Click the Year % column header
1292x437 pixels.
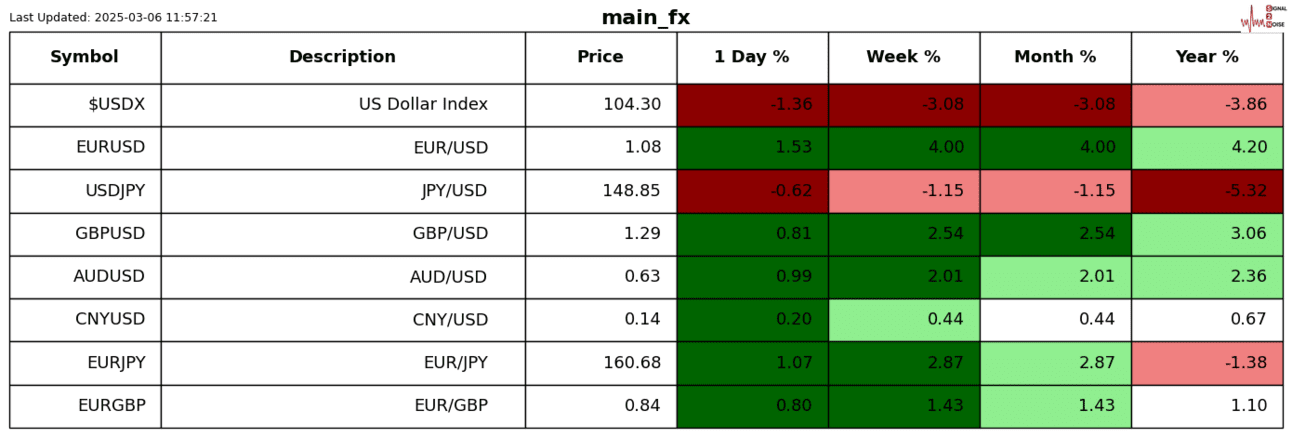[x=1206, y=57]
